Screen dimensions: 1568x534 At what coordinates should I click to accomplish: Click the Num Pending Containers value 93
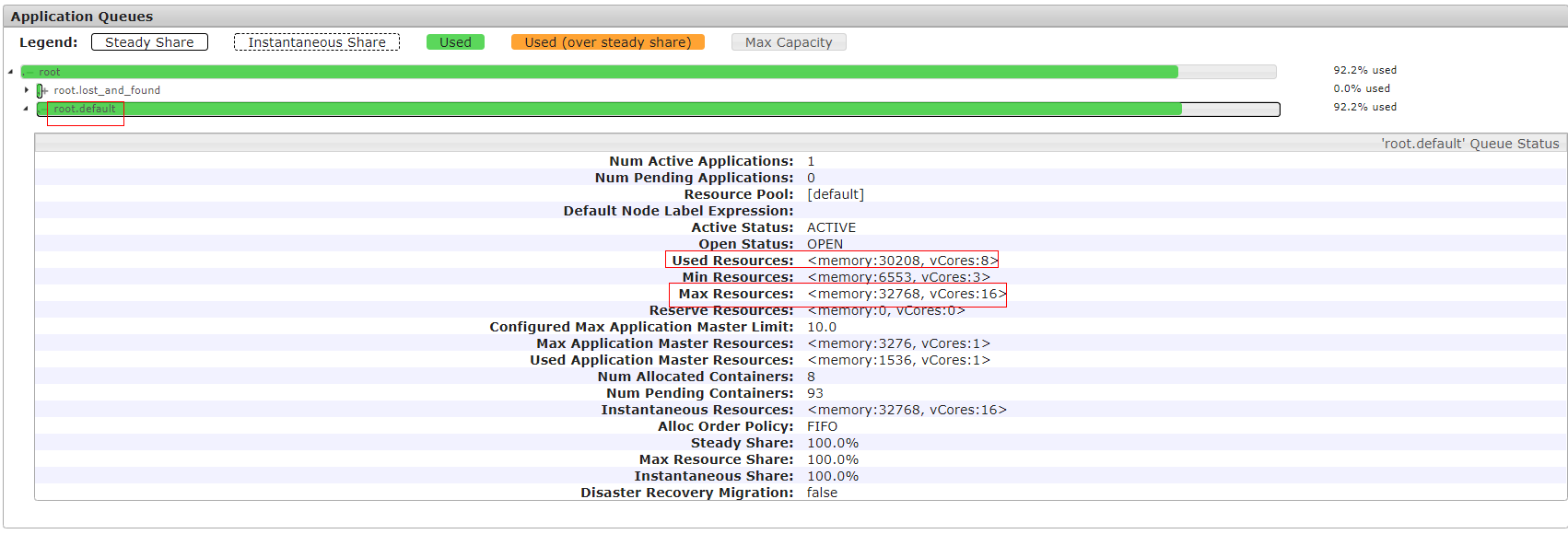(x=815, y=393)
